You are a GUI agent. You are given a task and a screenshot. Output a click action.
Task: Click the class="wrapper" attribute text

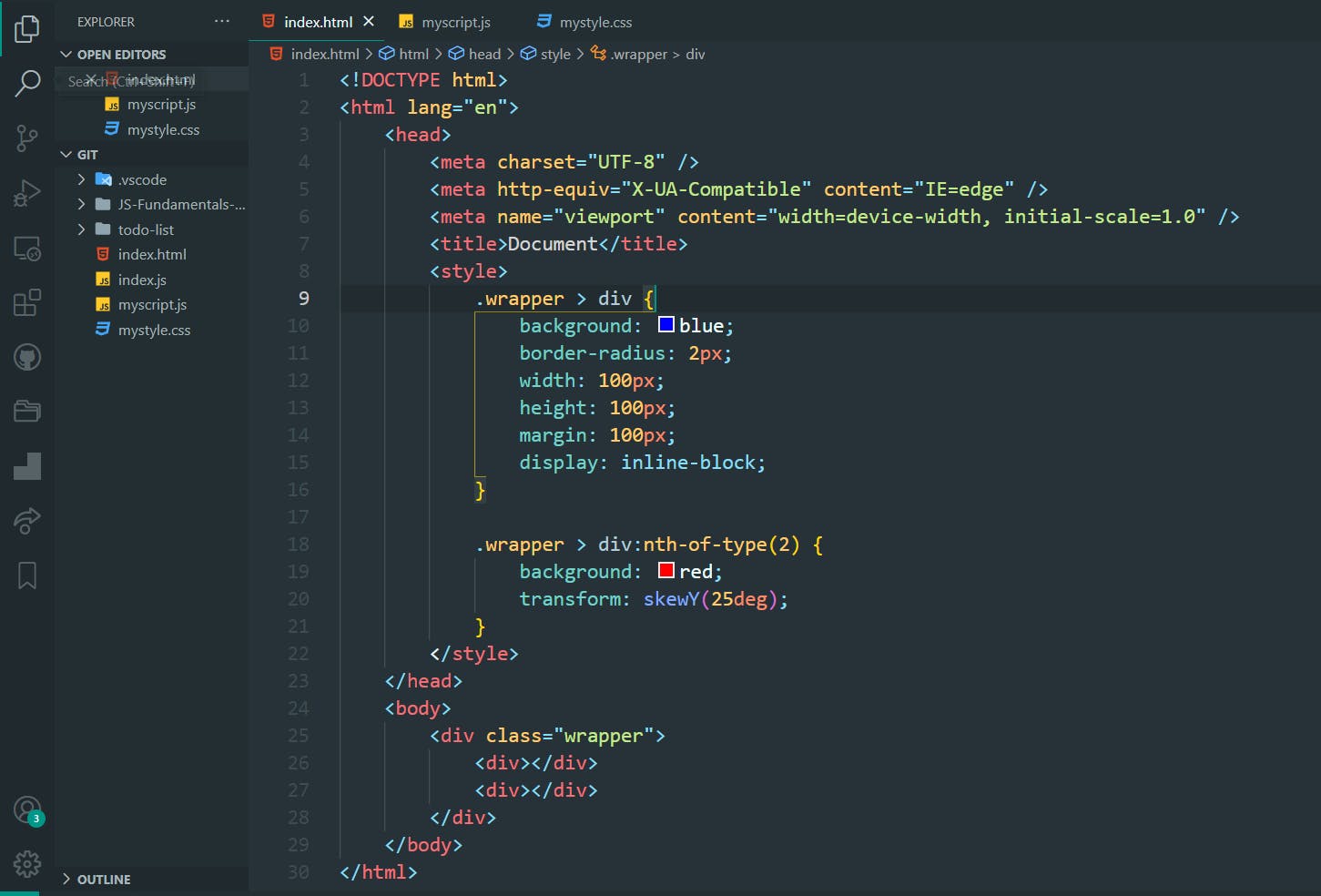tap(570, 736)
